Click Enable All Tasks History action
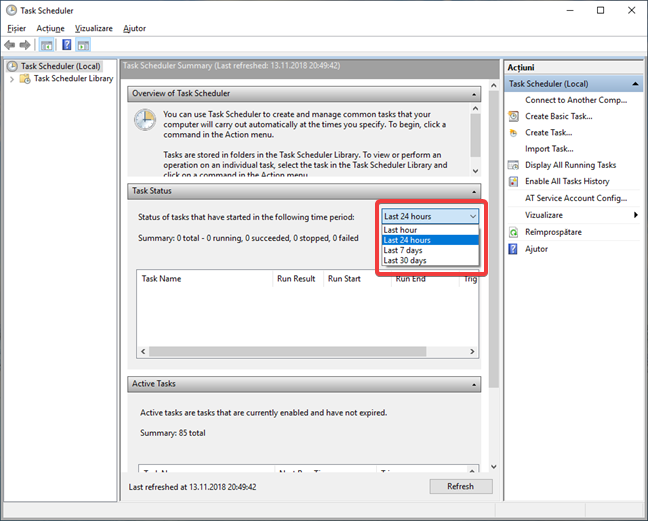648x521 pixels. pyautogui.click(x=567, y=181)
